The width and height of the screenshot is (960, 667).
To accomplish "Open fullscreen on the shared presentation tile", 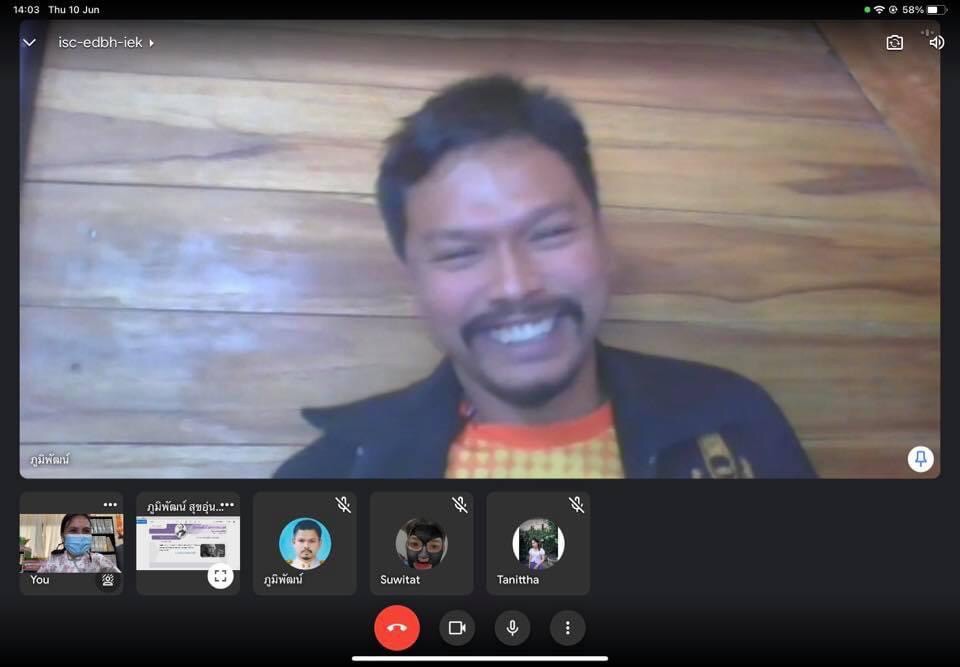I will [220, 575].
